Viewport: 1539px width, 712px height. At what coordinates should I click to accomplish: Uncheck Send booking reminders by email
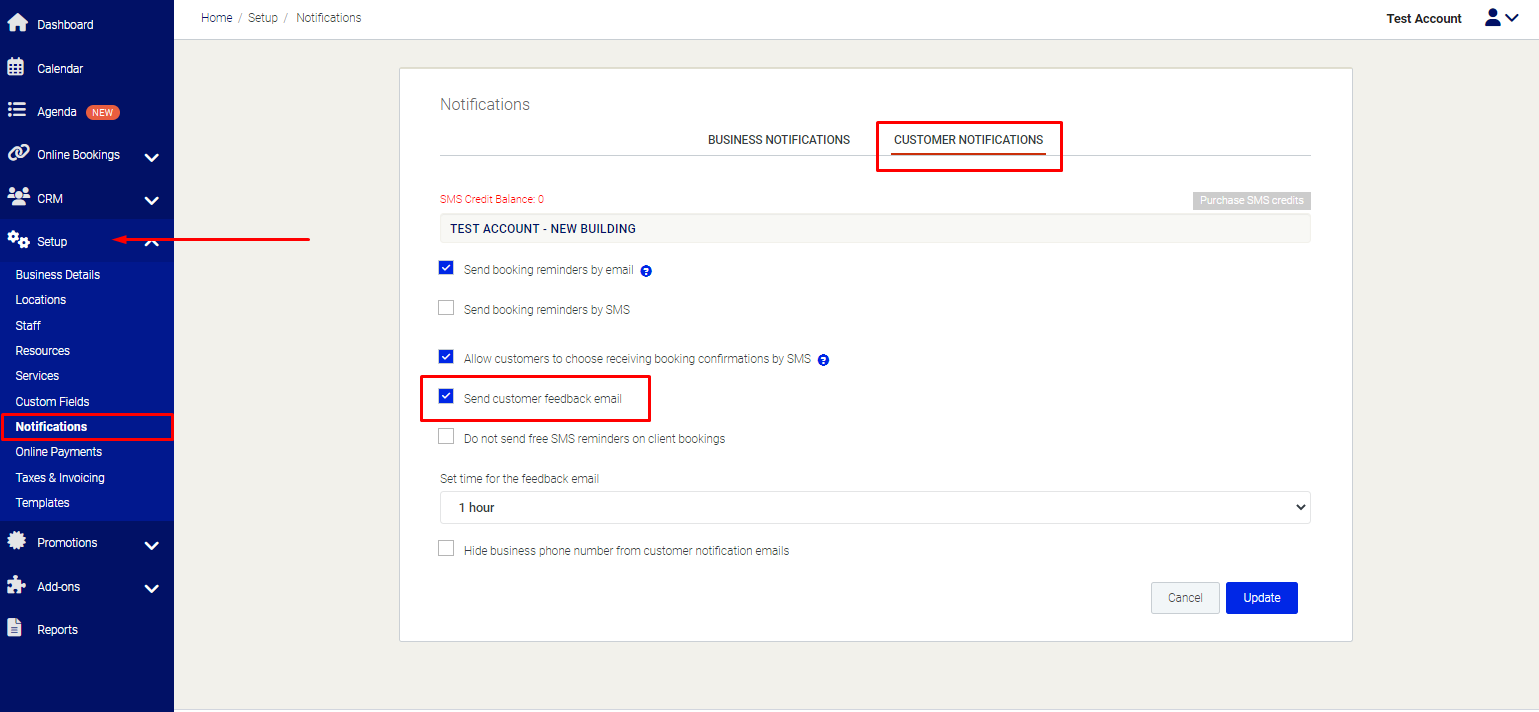[446, 268]
